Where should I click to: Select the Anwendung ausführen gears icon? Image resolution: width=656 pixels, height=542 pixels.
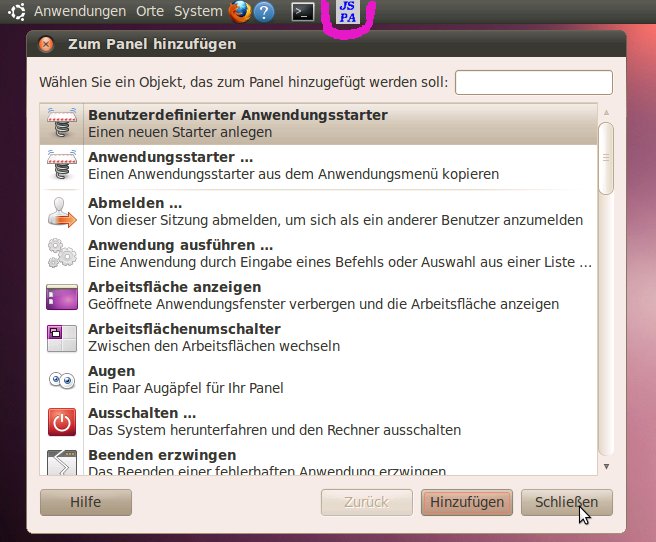tap(62, 254)
